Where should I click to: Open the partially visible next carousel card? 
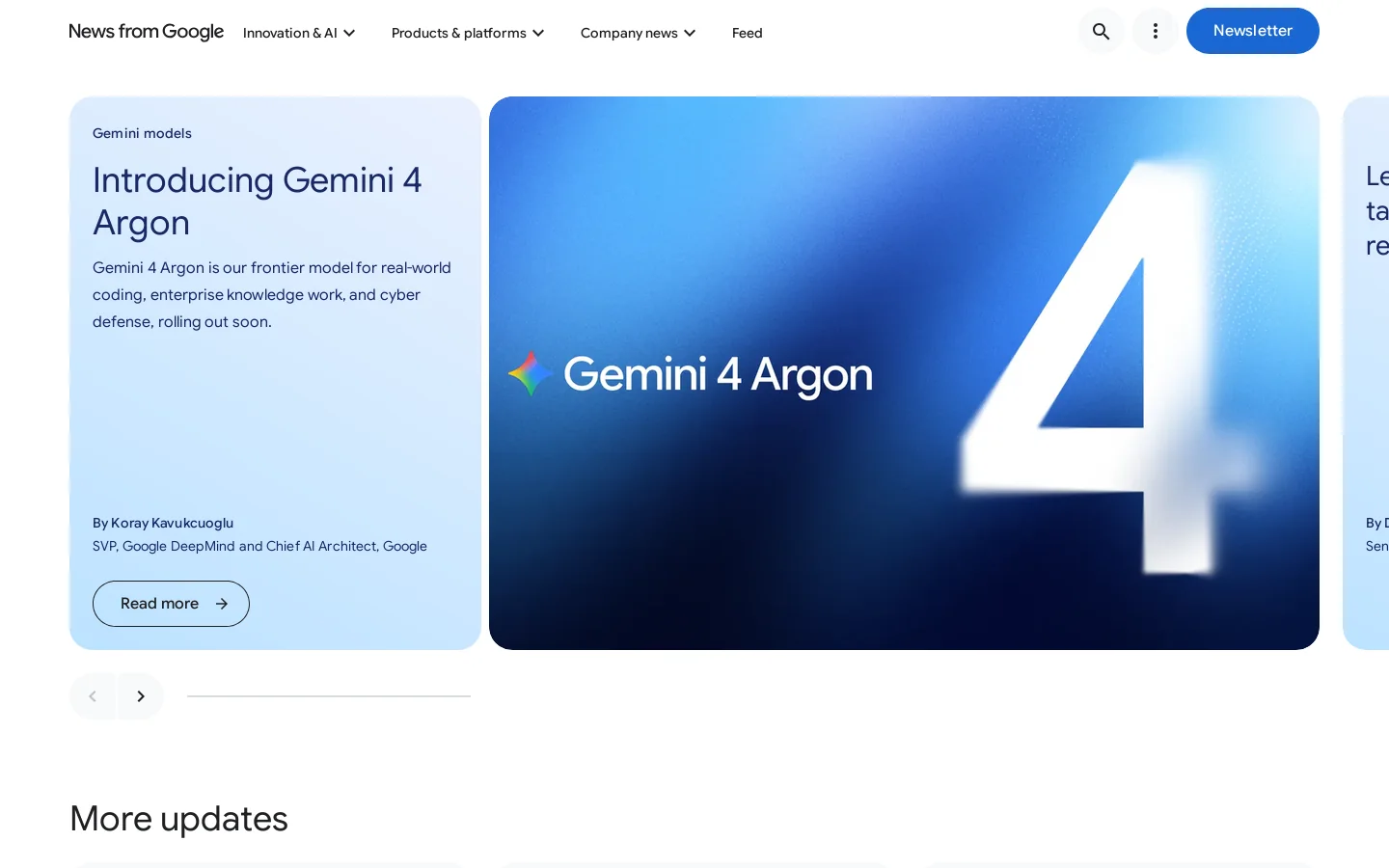[1366, 373]
